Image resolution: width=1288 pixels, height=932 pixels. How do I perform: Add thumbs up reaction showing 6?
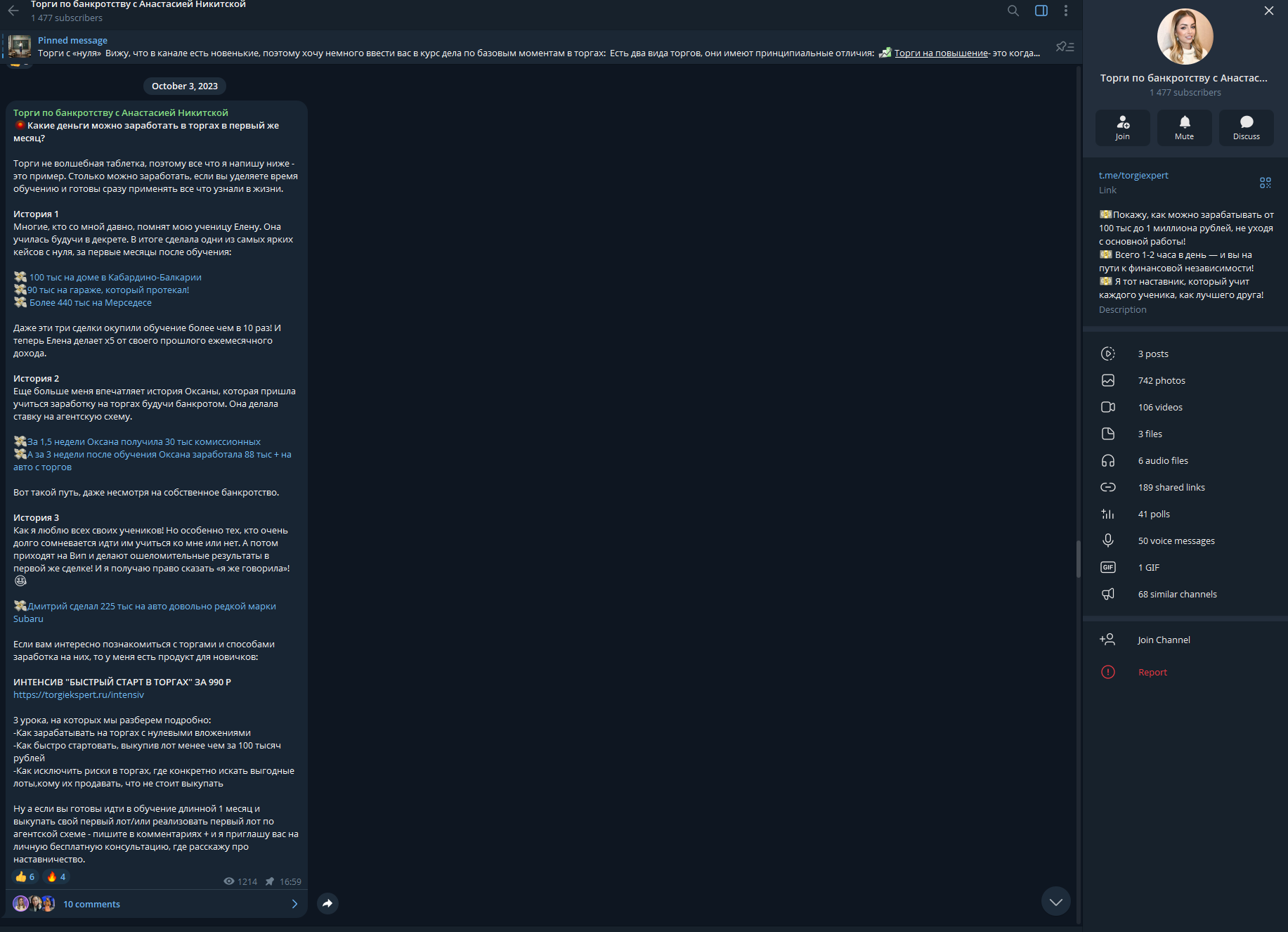point(25,876)
